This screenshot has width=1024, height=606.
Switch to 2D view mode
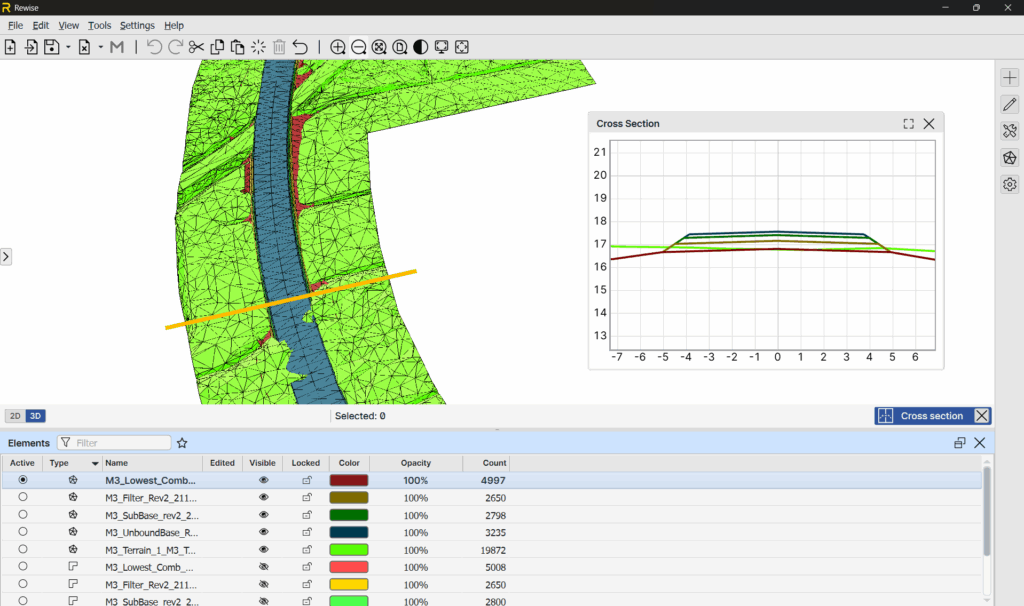pos(15,416)
